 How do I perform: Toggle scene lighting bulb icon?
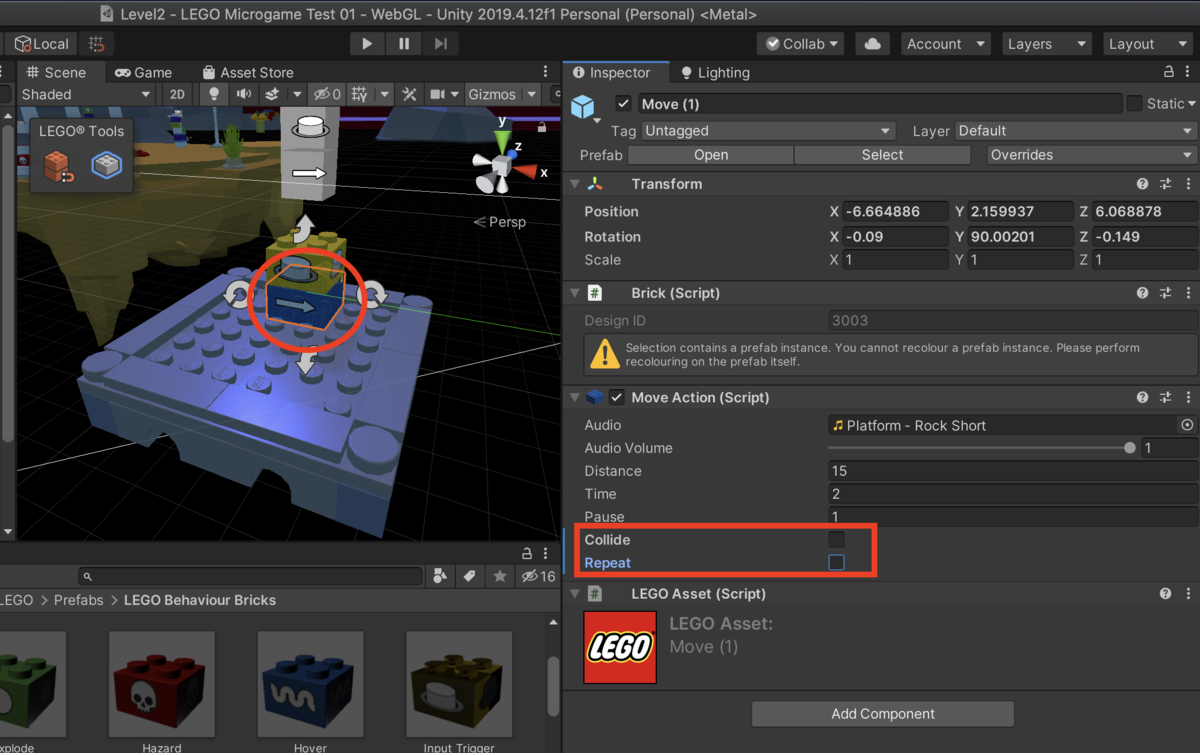click(x=213, y=94)
